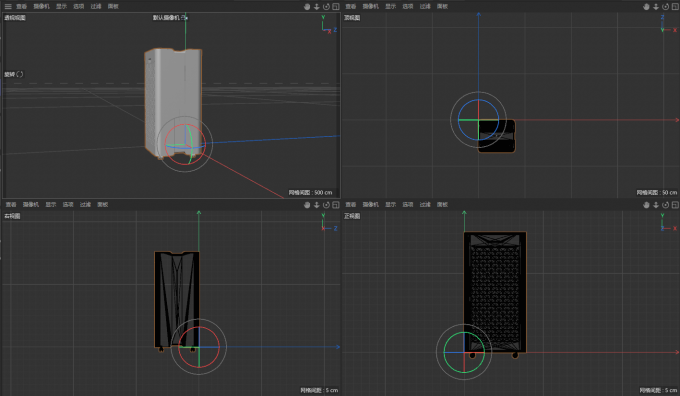Toggle maximize for the perspective viewport

[x=336, y=7]
